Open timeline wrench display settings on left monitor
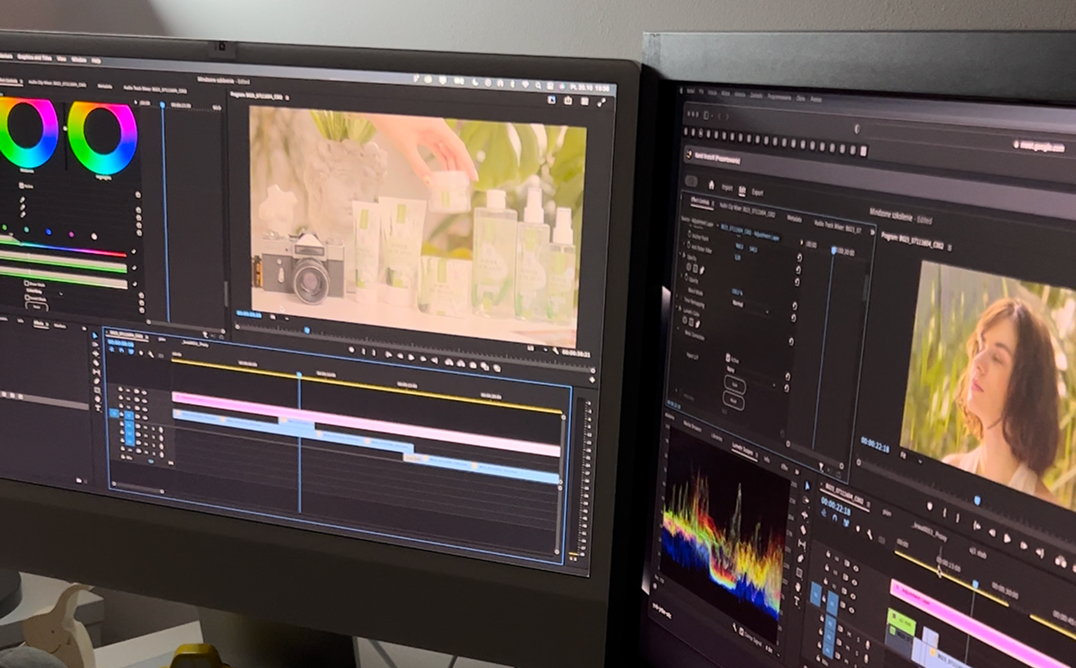 point(151,354)
